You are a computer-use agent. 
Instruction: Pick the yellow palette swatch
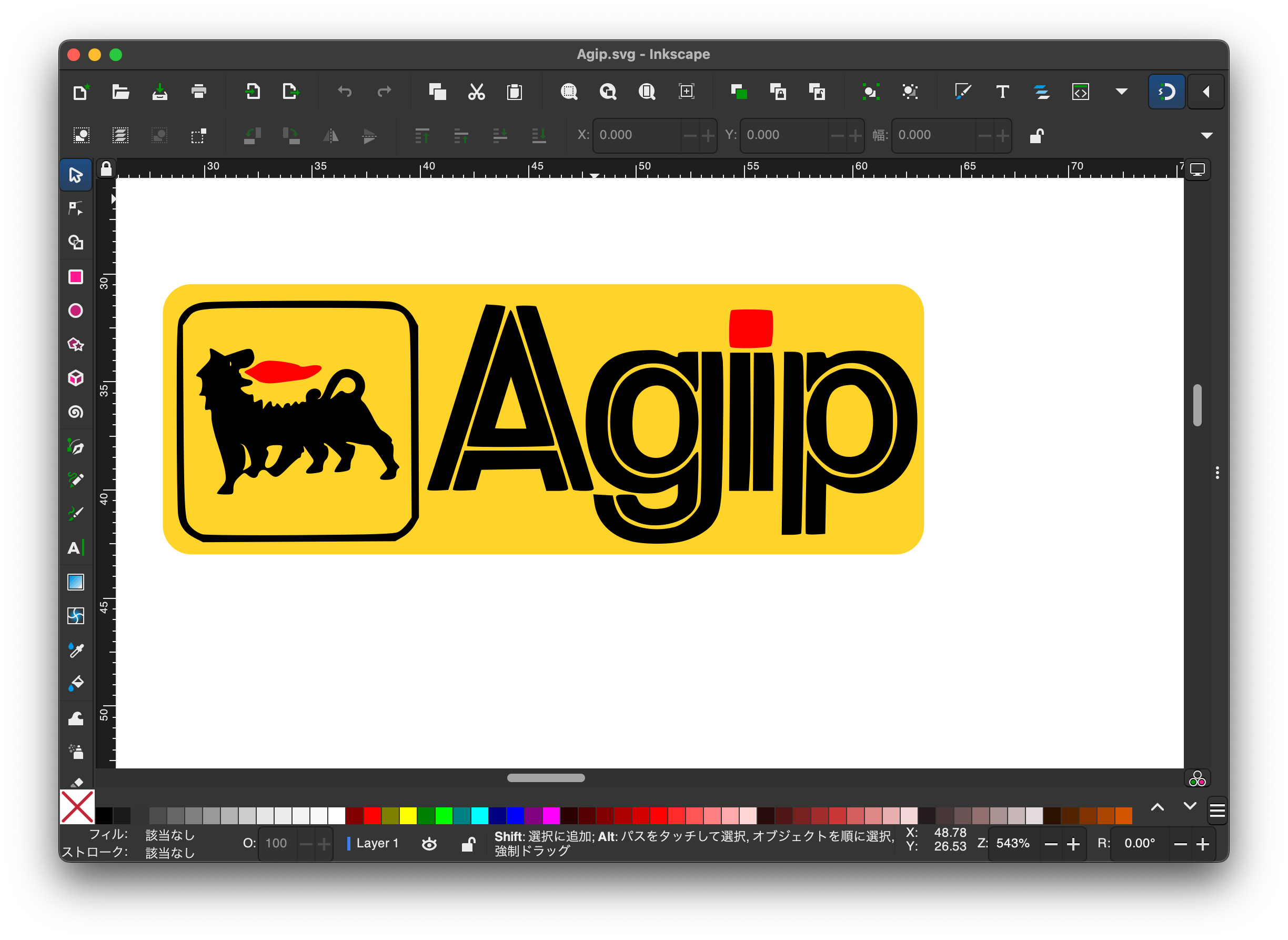[x=408, y=815]
